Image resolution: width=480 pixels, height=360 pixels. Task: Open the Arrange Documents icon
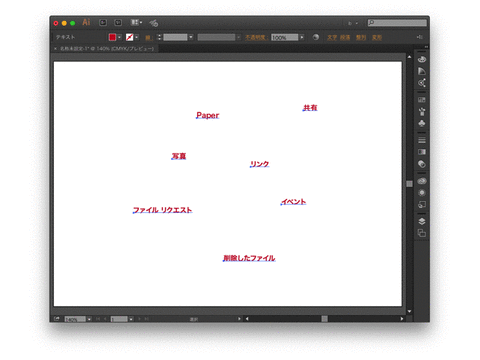coord(136,23)
